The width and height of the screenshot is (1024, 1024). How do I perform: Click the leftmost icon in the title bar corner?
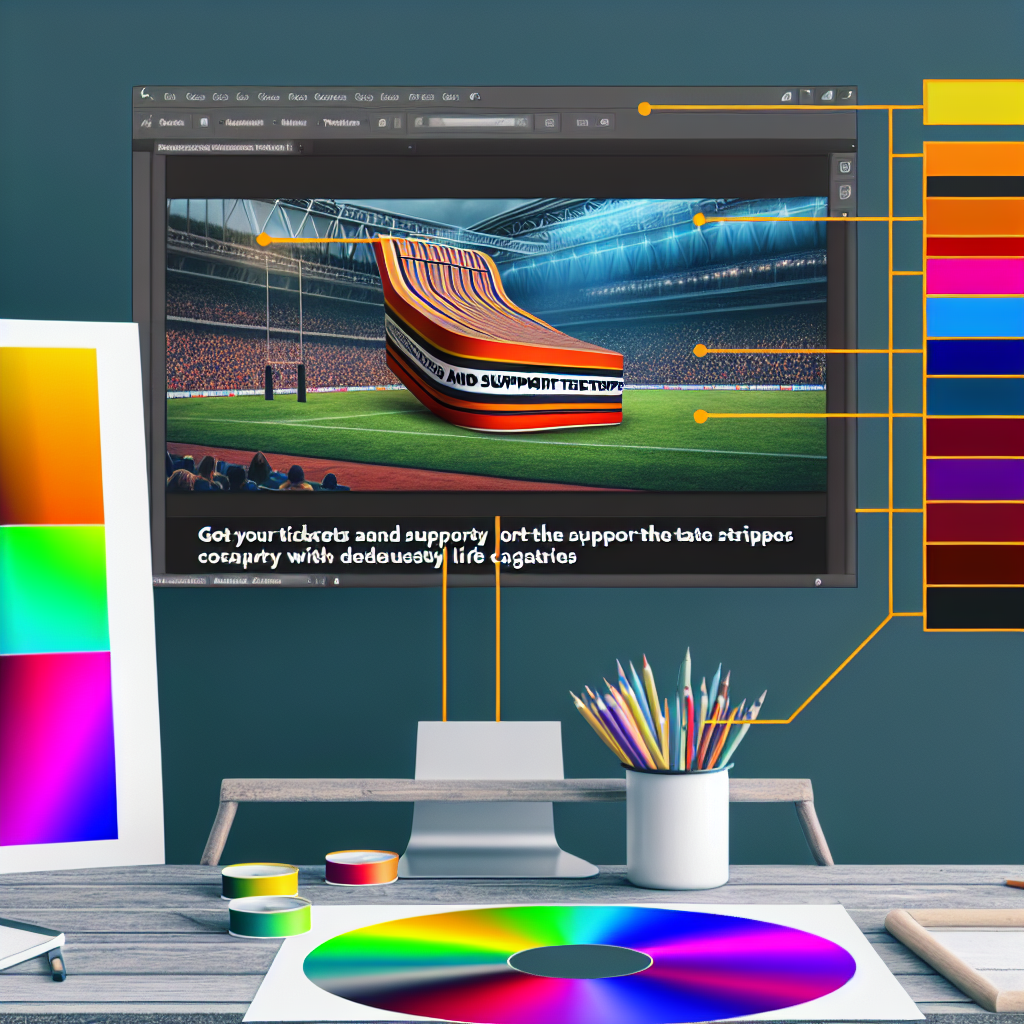point(786,96)
